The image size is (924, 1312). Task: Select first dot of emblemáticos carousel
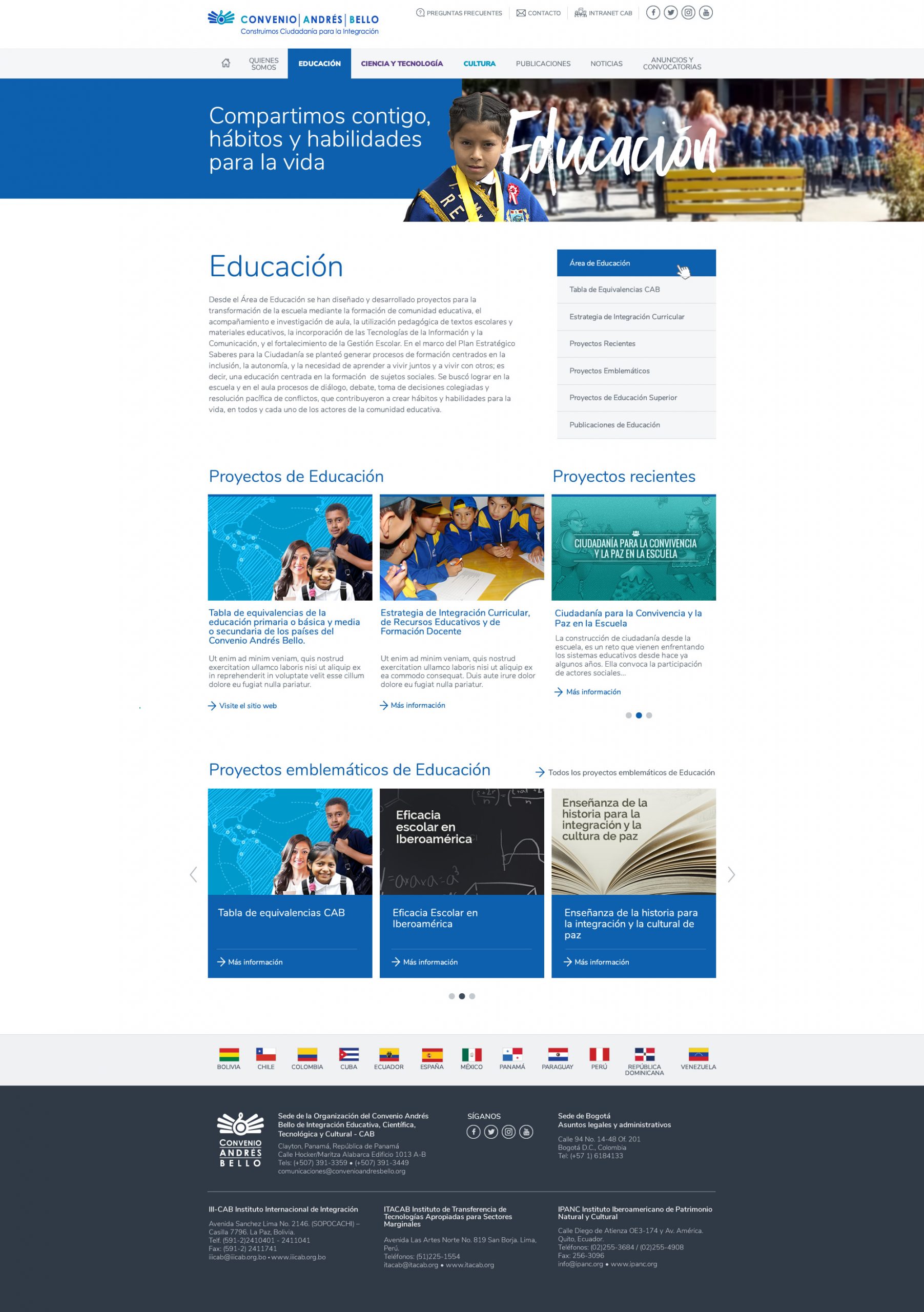tap(451, 996)
